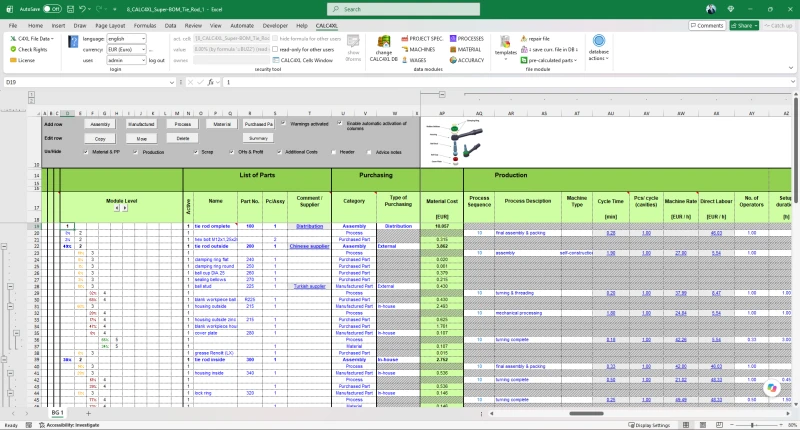Image resolution: width=800 pixels, height=430 pixels.
Task: Open pre-calculated parts dropdown
Action: click(x=549, y=60)
